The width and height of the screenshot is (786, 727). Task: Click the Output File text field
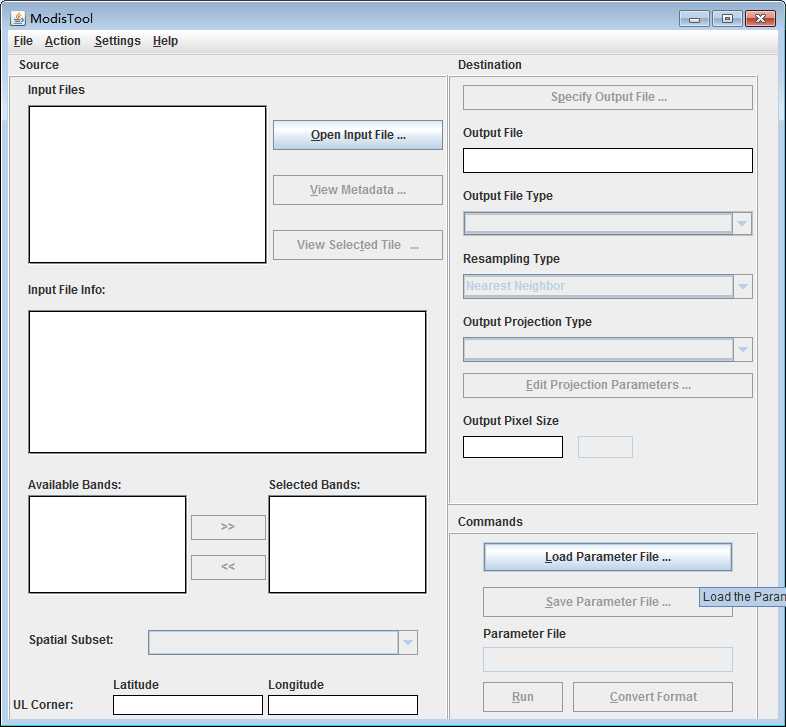[608, 160]
